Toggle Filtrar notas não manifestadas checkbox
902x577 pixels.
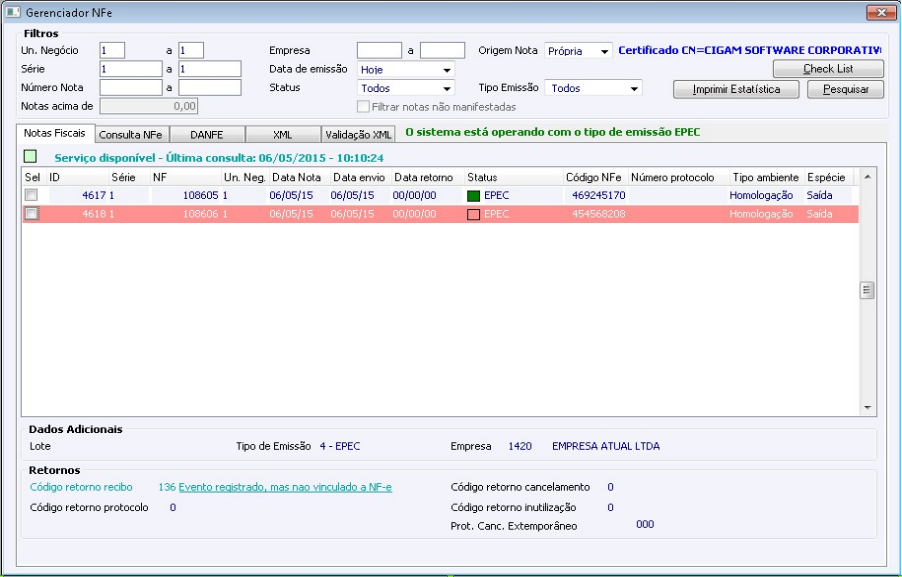tap(363, 107)
